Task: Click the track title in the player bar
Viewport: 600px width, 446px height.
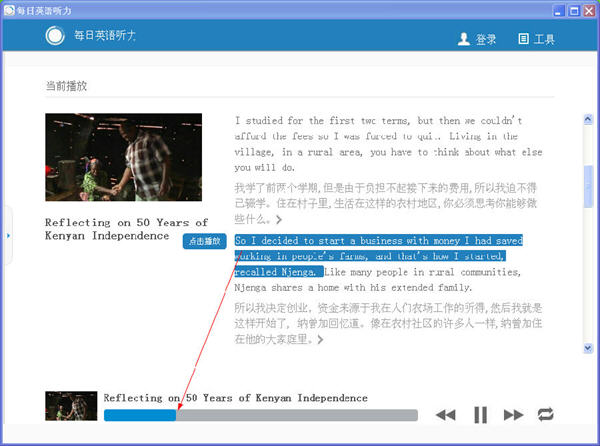Action: coord(235,398)
